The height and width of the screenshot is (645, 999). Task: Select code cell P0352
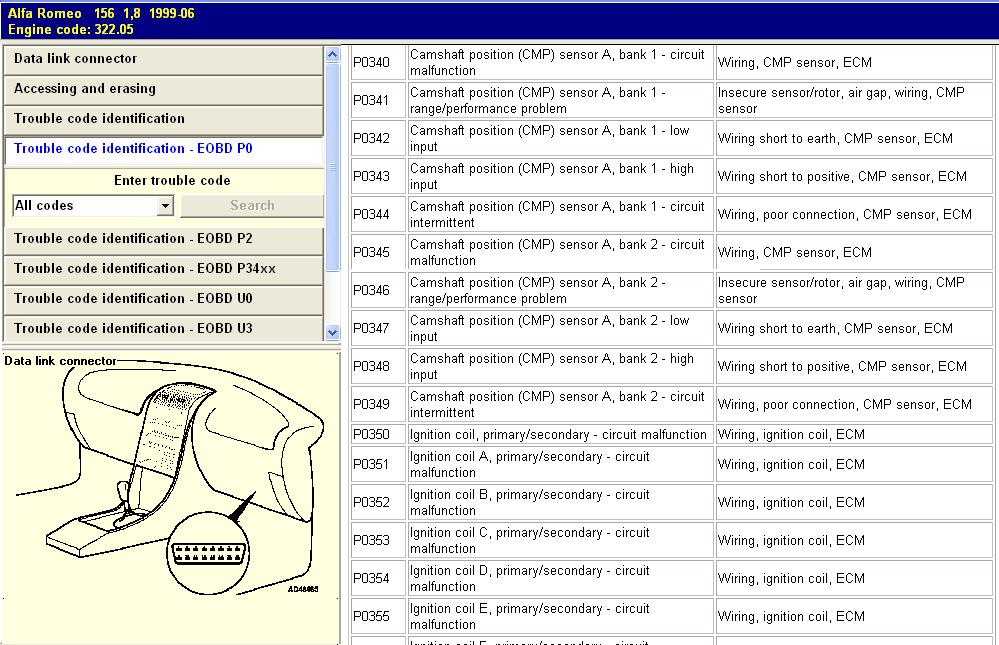[378, 503]
